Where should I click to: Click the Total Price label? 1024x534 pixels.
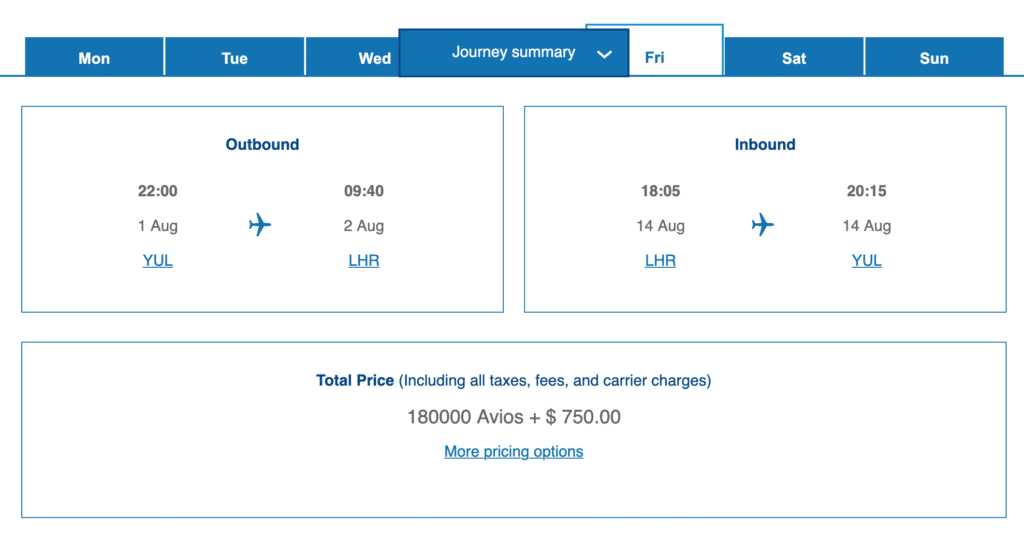pos(355,380)
